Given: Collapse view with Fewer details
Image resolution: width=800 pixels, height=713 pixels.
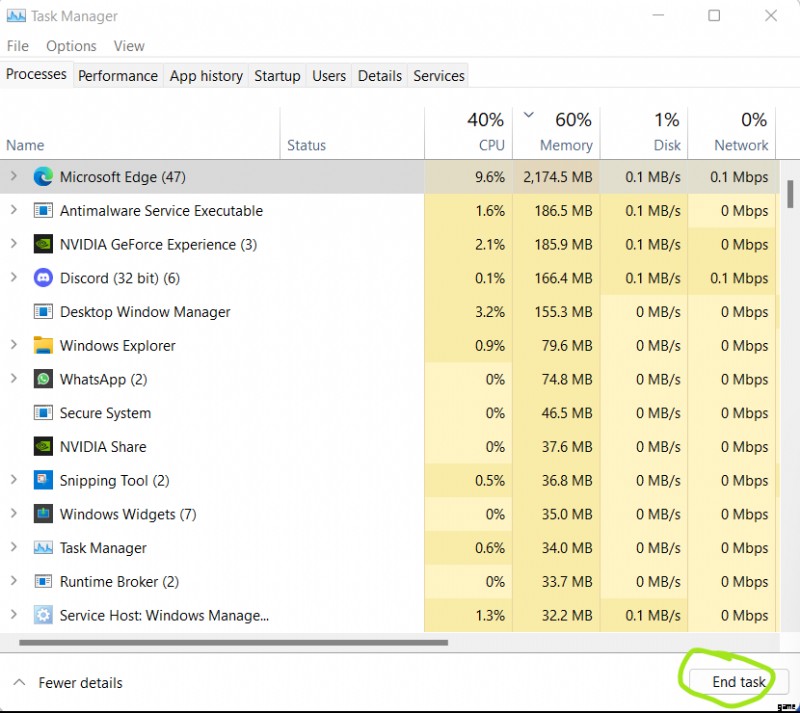Looking at the screenshot, I should tap(68, 682).
